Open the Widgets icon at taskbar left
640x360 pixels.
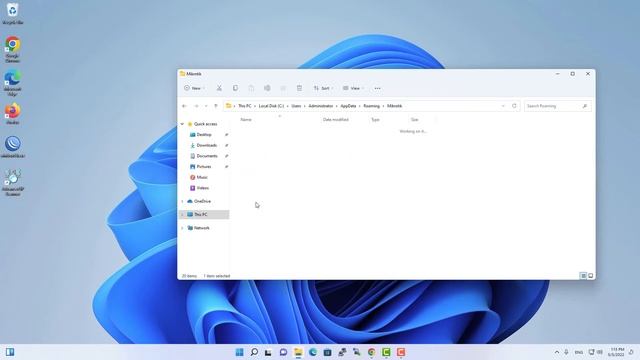coord(10,352)
